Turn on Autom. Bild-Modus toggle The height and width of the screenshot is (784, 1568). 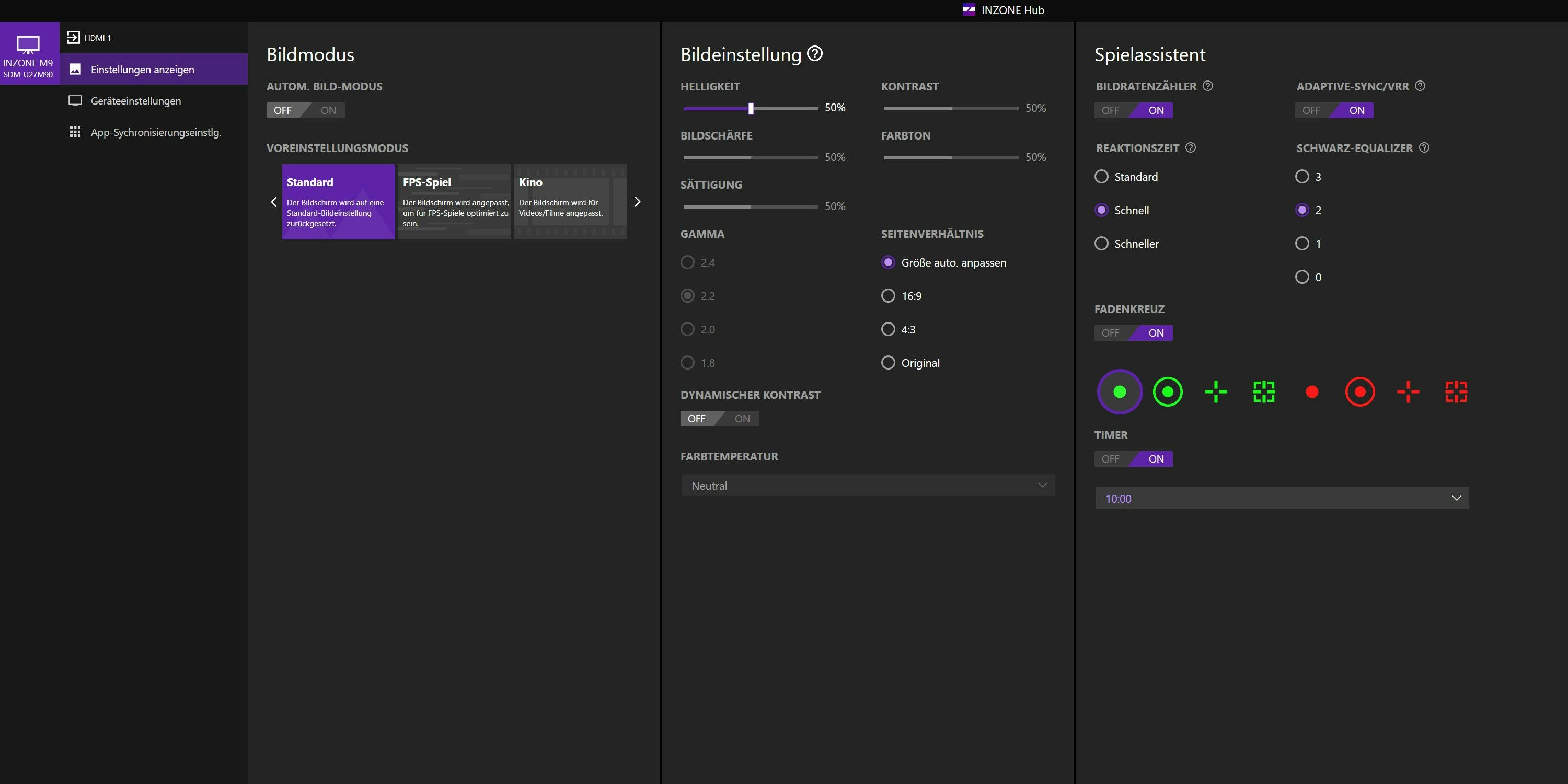[x=328, y=110]
